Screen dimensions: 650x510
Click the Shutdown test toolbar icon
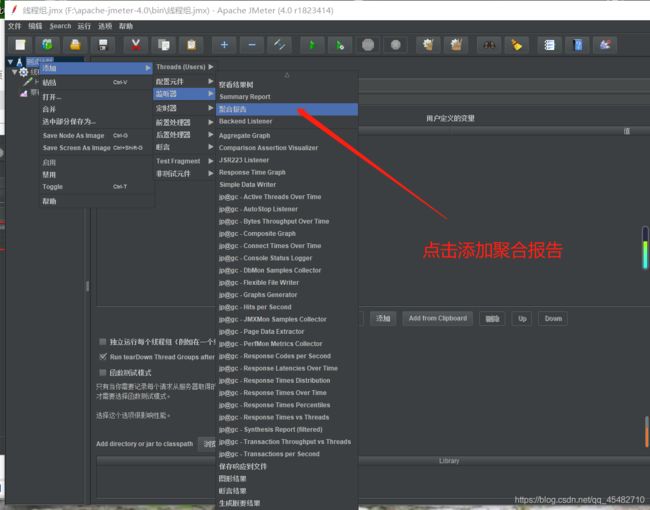click(395, 45)
